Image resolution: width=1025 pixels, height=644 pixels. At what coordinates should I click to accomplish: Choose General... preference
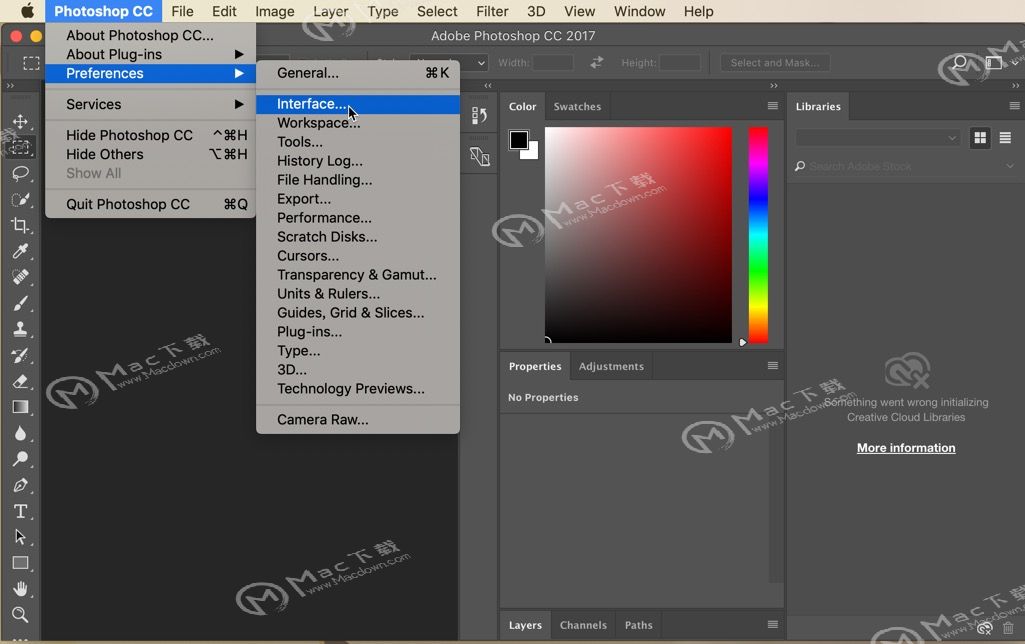click(x=358, y=73)
